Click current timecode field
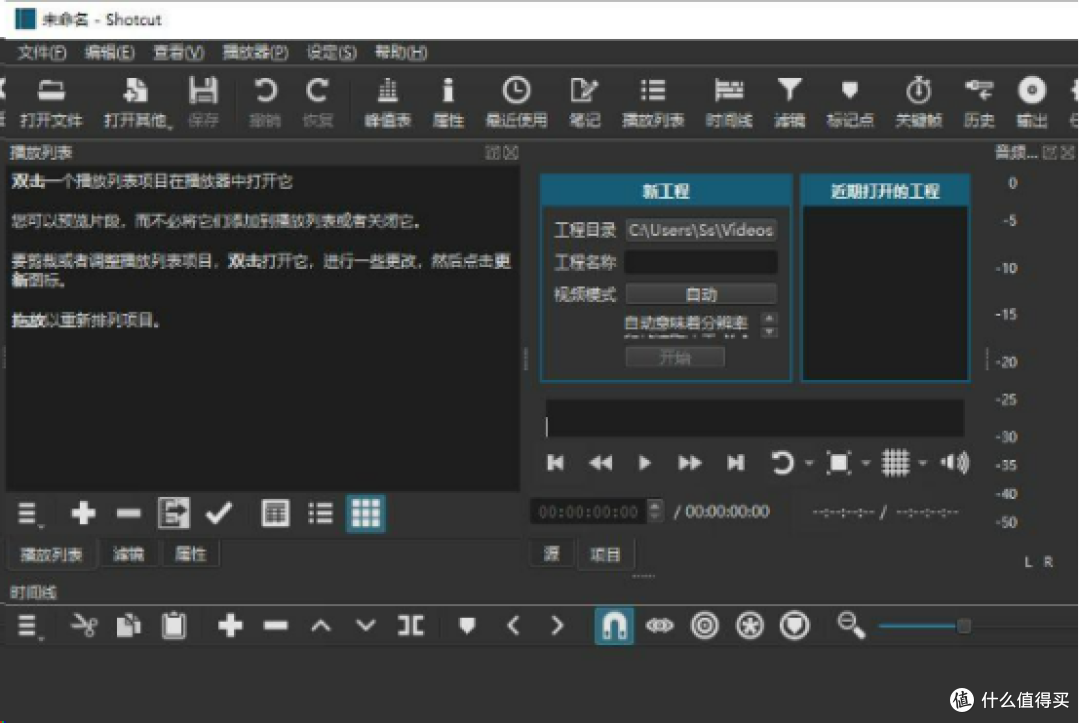Viewport: 1080px width, 723px height. (x=589, y=512)
